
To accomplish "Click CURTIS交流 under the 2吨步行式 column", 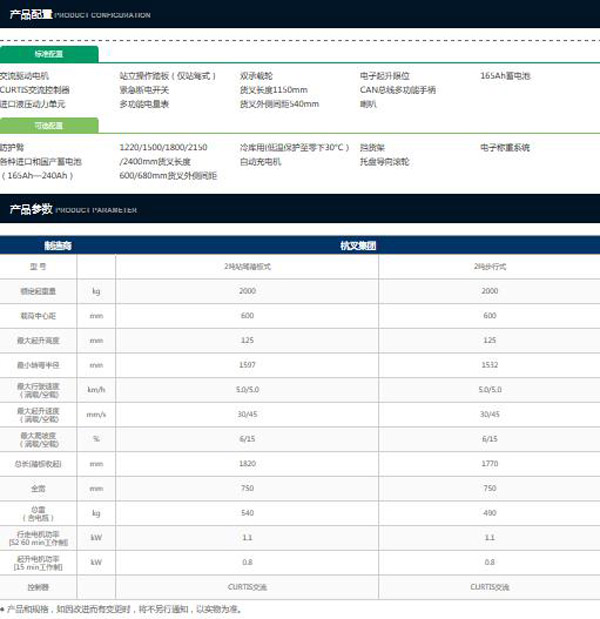I will coord(489,586).
